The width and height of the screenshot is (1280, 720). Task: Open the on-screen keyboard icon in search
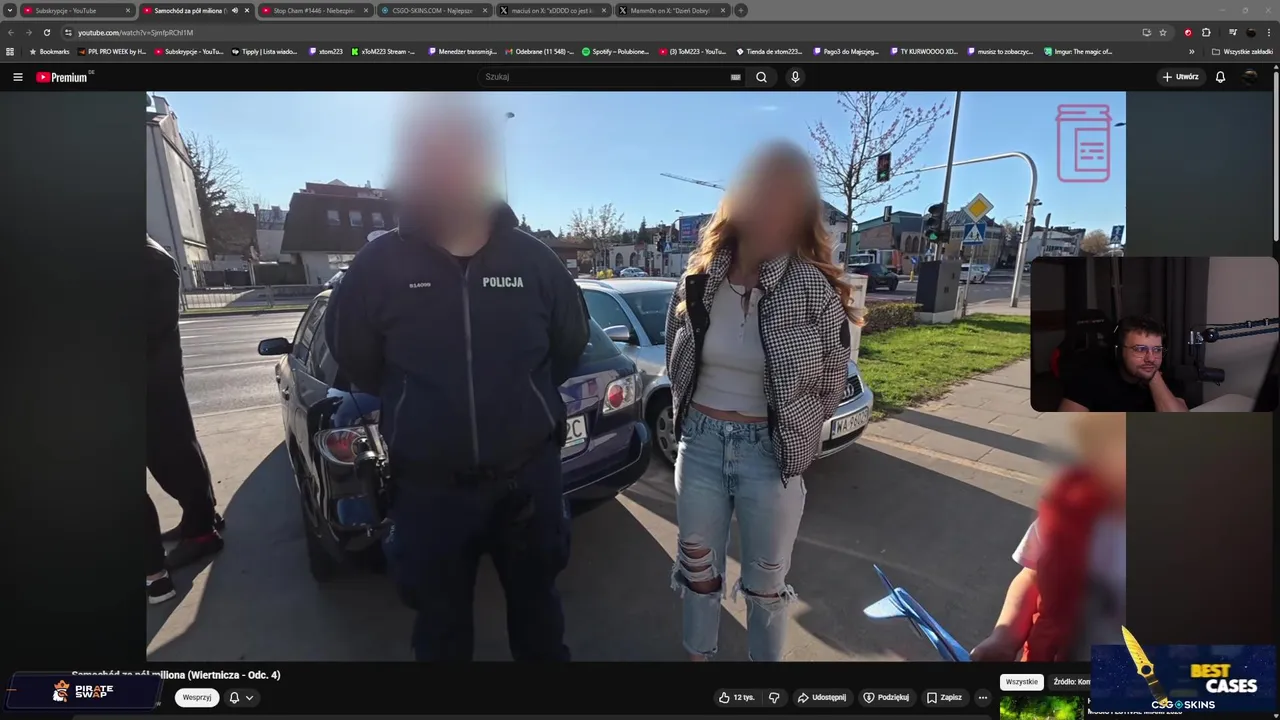[x=735, y=77]
